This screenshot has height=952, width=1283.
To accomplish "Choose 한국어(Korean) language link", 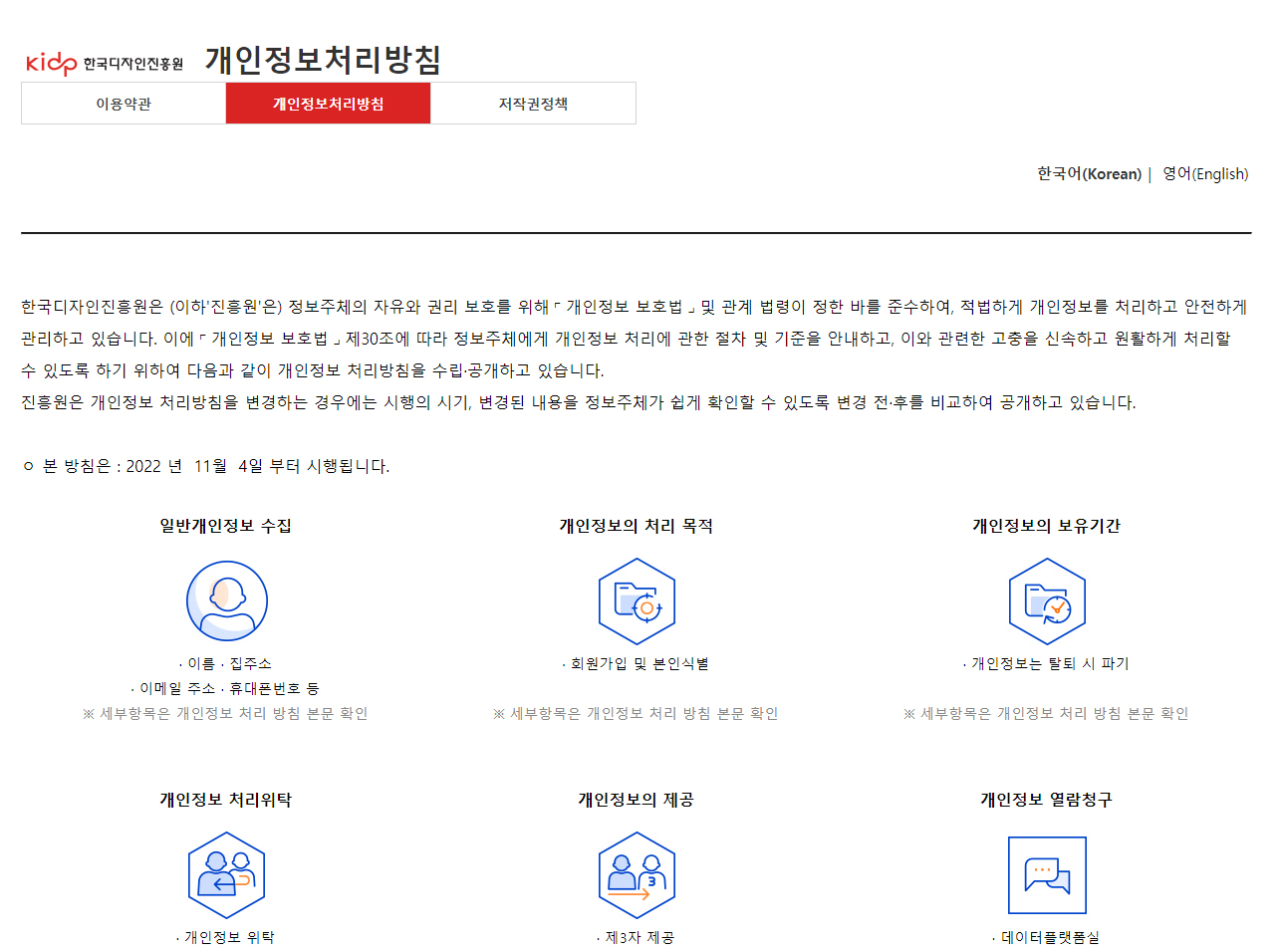I will (x=1089, y=173).
